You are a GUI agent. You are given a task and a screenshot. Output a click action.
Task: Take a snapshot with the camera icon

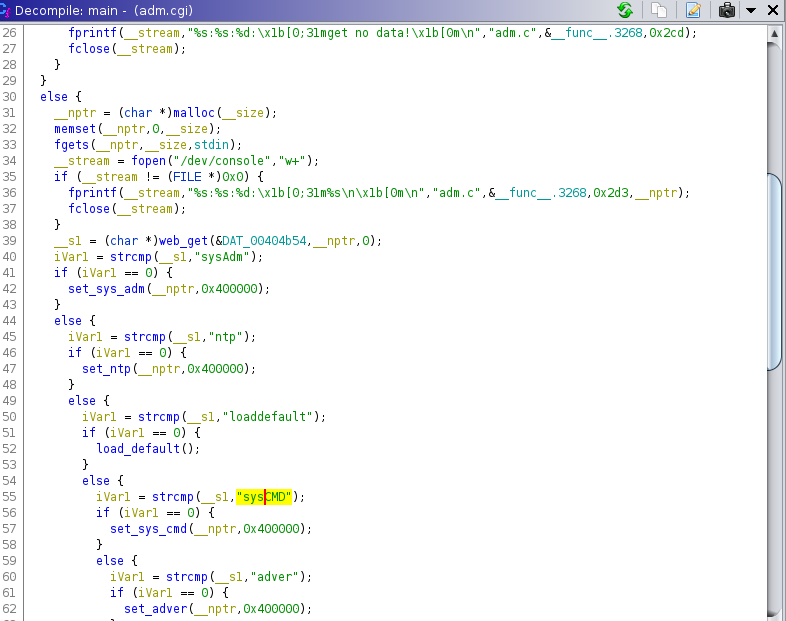coord(727,11)
